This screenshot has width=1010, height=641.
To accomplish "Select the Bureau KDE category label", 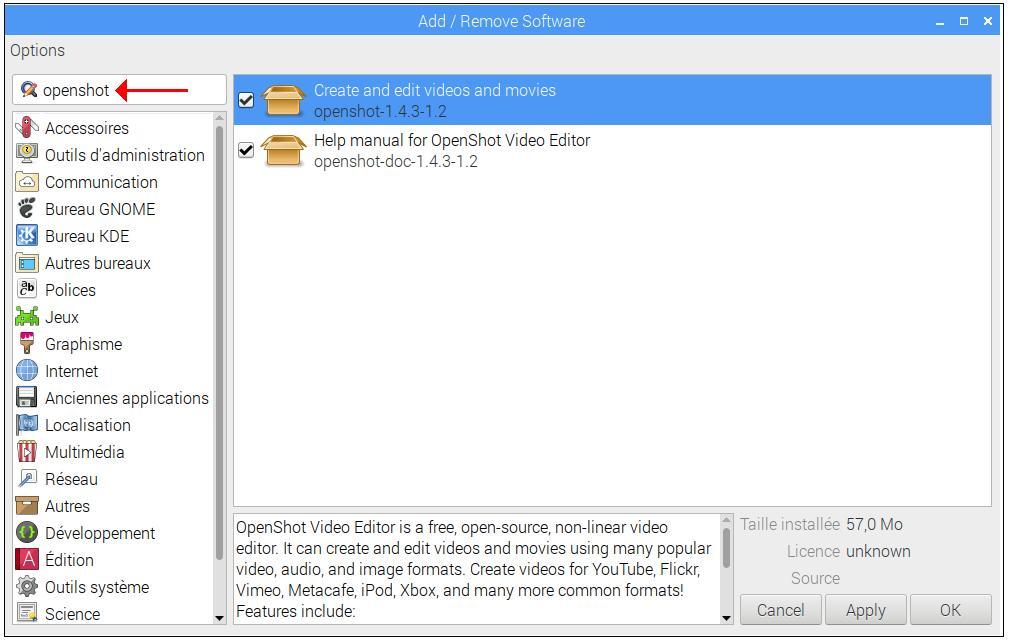I will click(87, 236).
